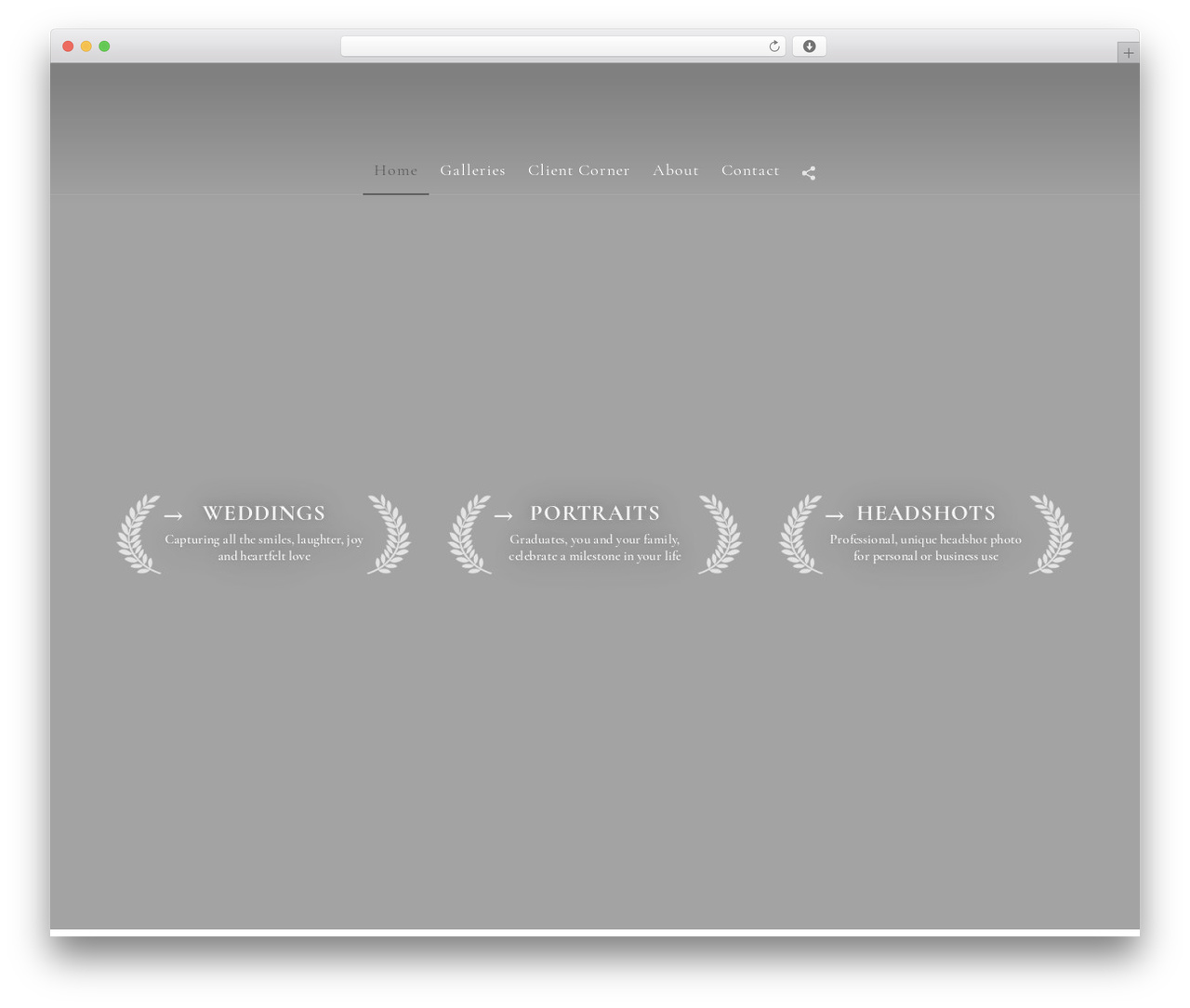This screenshot has height=1008, width=1190.
Task: Click the arrow beside Headshots
Action: (x=834, y=516)
